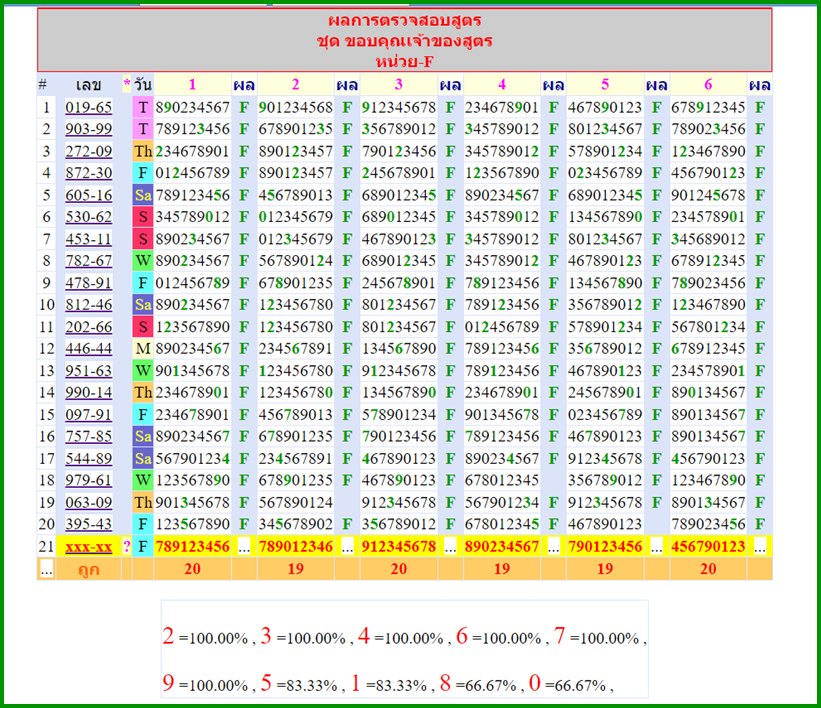This screenshot has width=821, height=708.
Task: Click the 5 =83.33% statistic
Action: click(x=299, y=684)
